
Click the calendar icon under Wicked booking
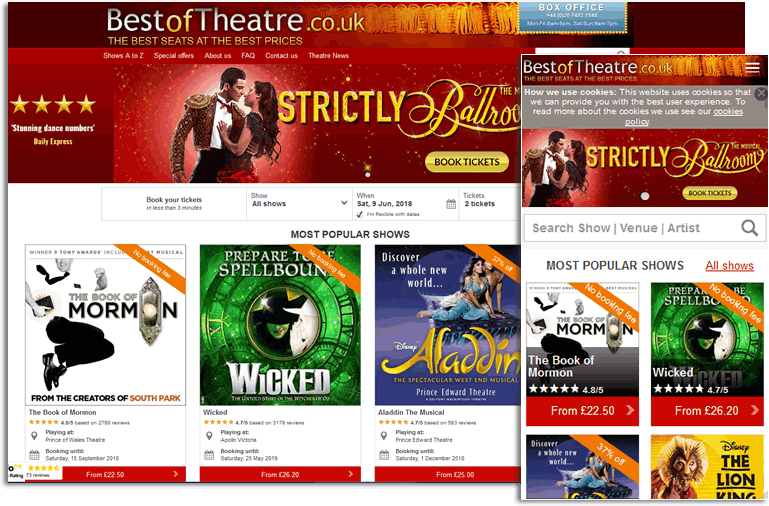209,455
